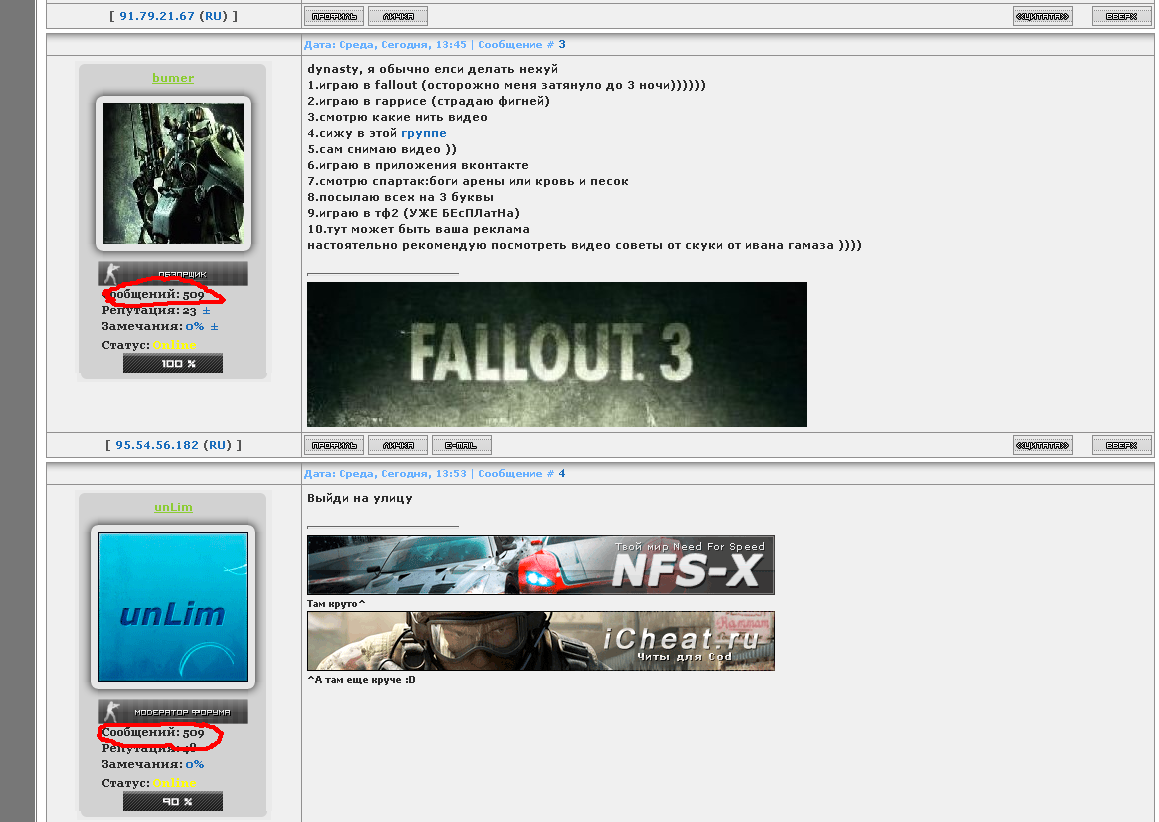This screenshot has width=1159, height=822.
Task: Click unLim's blue avatar image
Action: (173, 607)
